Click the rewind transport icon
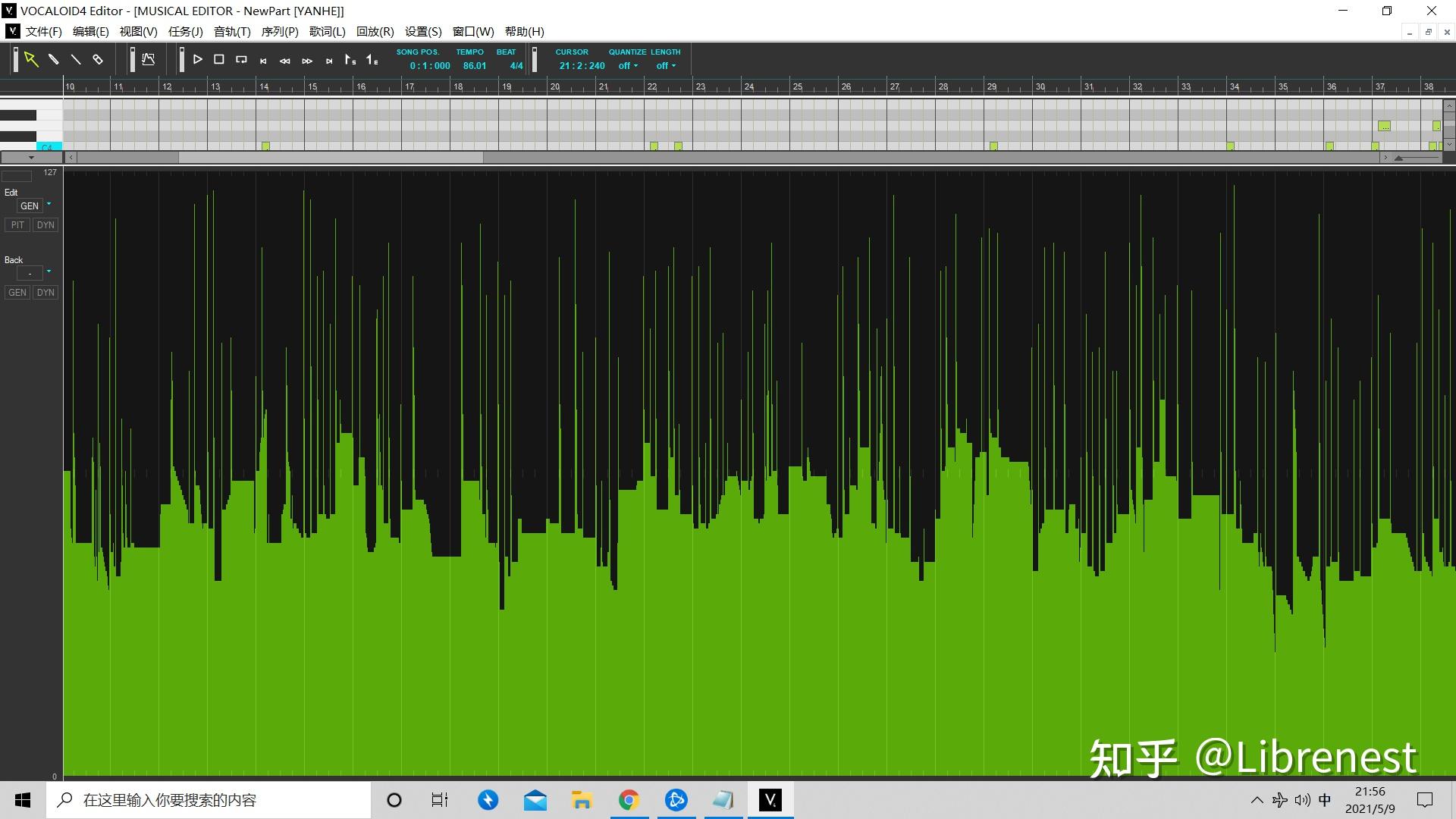This screenshot has height=819, width=1456. tap(285, 61)
